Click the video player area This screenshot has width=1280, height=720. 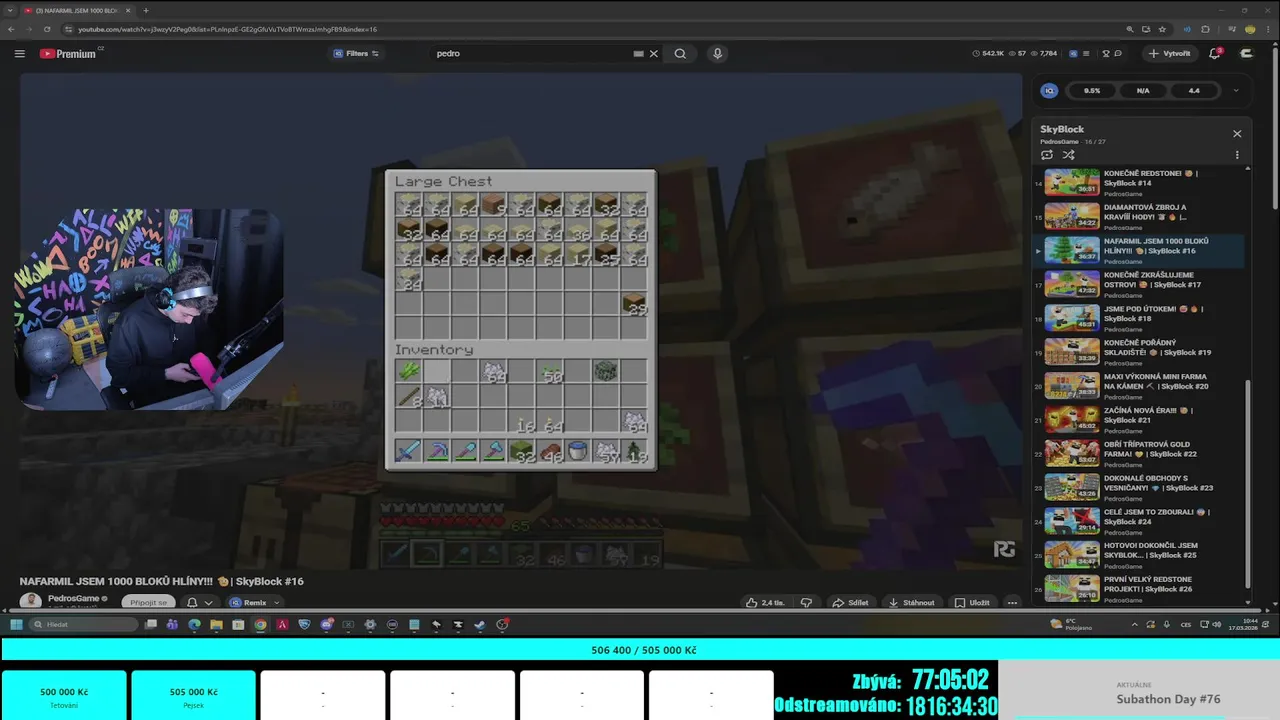coord(520,320)
